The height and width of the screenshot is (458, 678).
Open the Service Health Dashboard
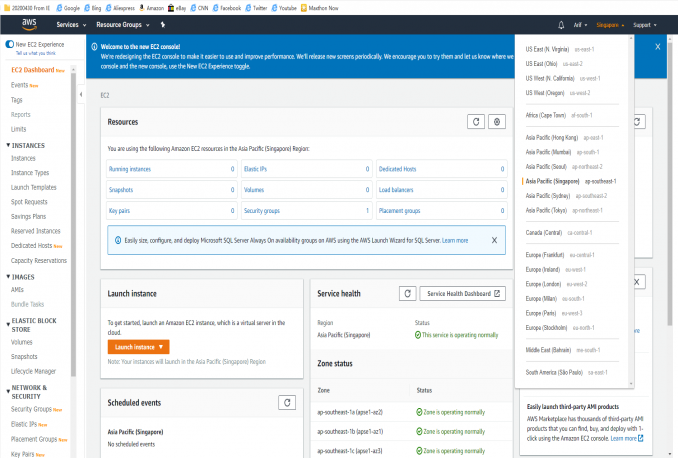464,293
